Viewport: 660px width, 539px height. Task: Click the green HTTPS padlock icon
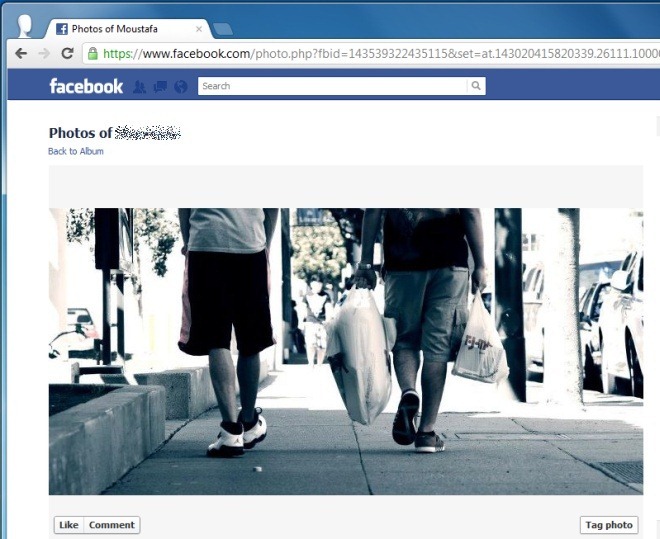(93, 53)
